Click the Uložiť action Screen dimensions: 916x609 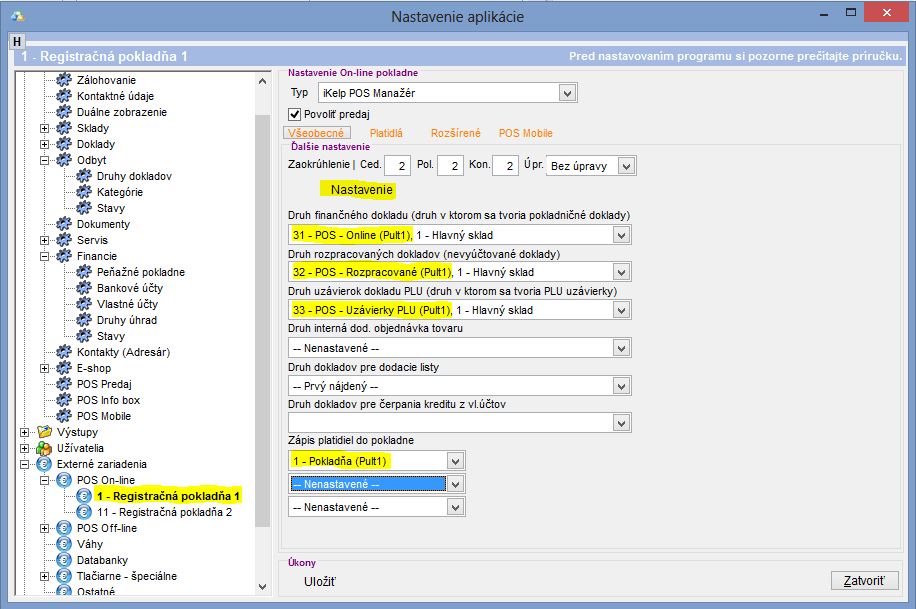[320, 581]
